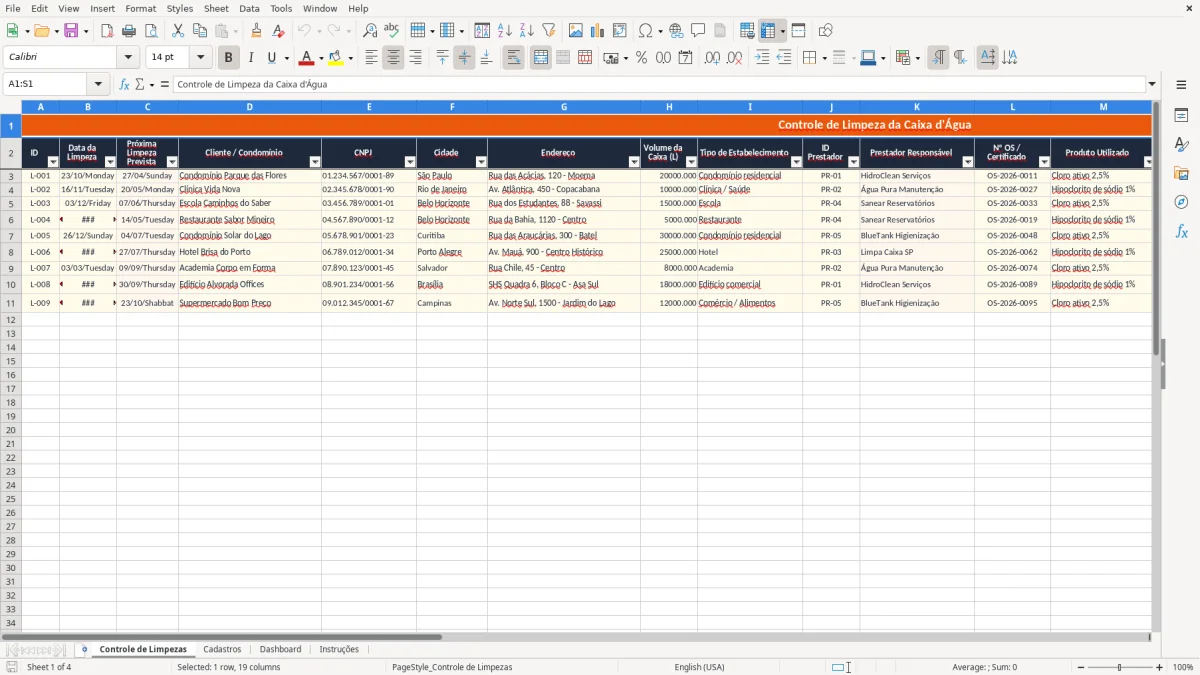Open the Insert menu
The height and width of the screenshot is (675, 1200).
[102, 8]
